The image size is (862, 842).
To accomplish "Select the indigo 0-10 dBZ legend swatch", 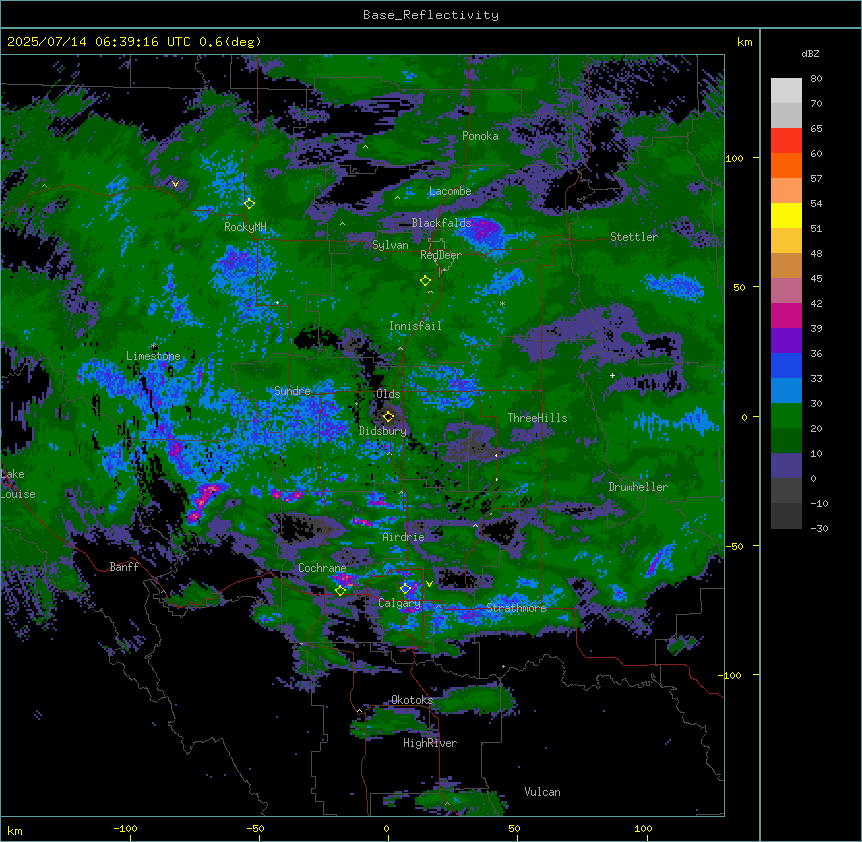I will [x=786, y=466].
